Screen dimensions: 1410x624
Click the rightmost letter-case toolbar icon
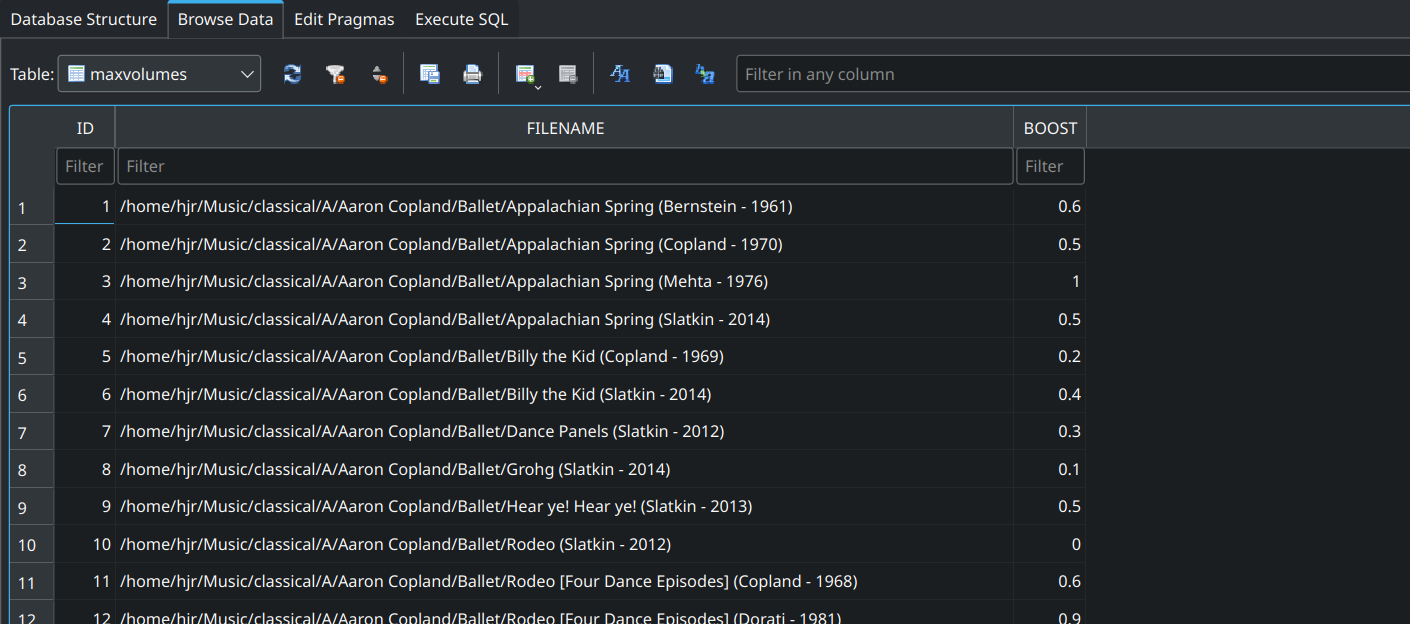click(704, 73)
